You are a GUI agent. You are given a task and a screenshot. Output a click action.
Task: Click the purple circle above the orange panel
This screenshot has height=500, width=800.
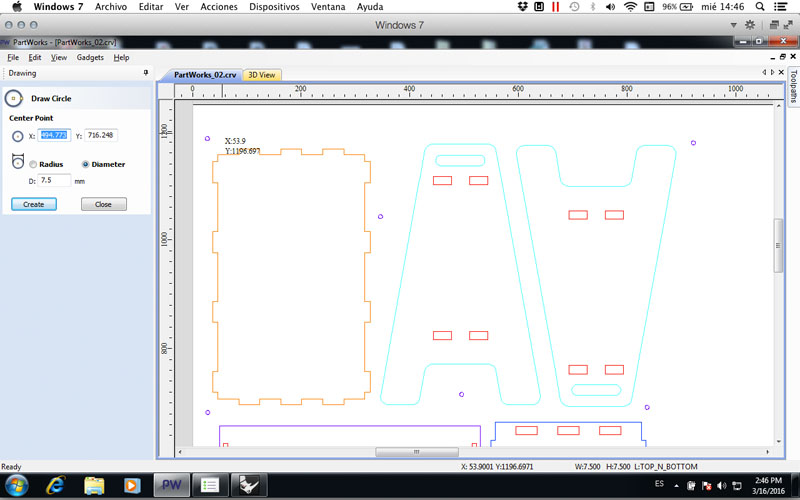click(x=207, y=138)
